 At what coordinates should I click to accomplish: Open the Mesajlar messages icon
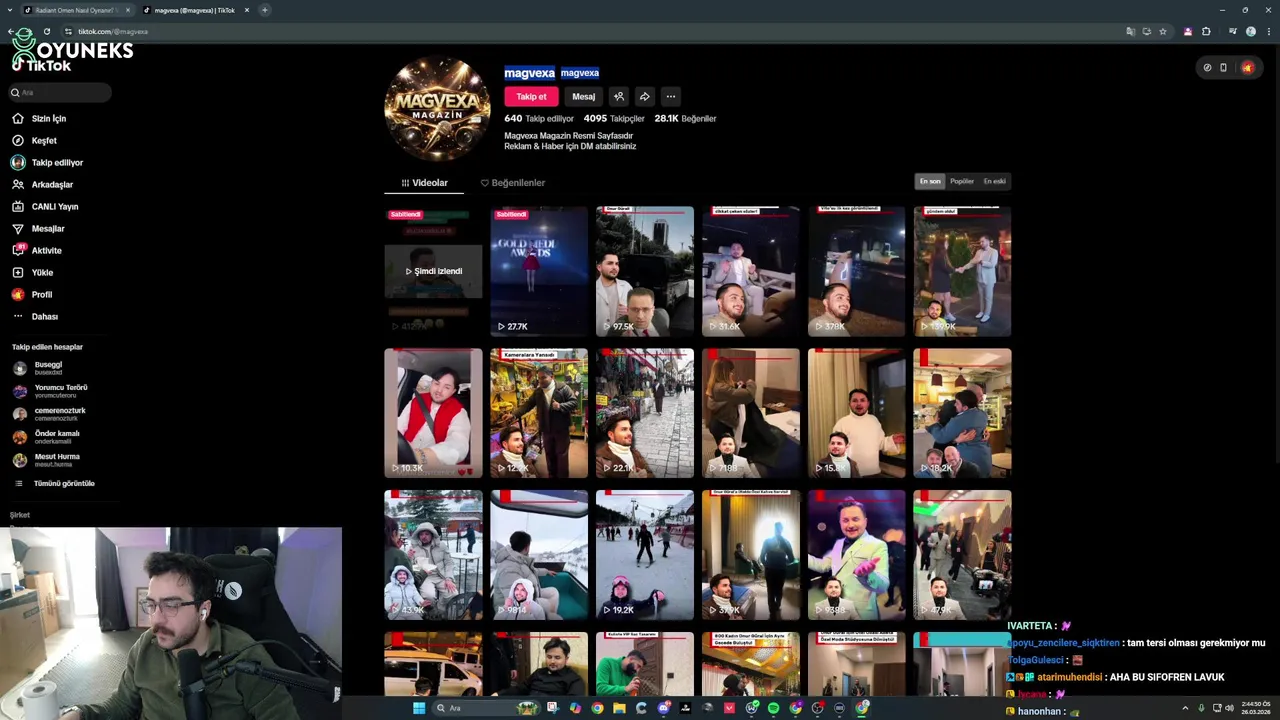(17, 228)
